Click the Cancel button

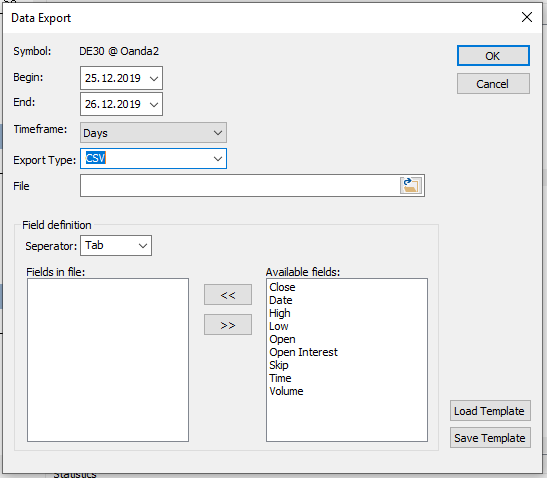(x=493, y=84)
